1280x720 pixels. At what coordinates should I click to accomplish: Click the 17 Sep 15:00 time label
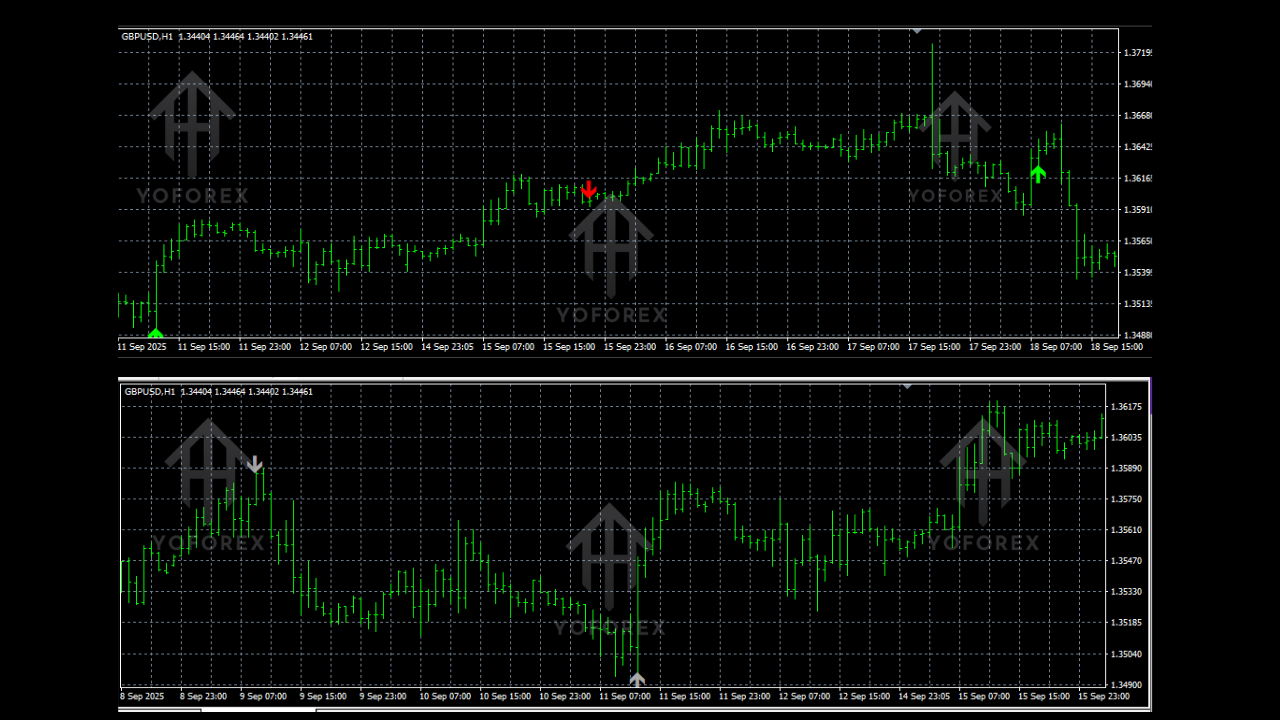pos(934,347)
